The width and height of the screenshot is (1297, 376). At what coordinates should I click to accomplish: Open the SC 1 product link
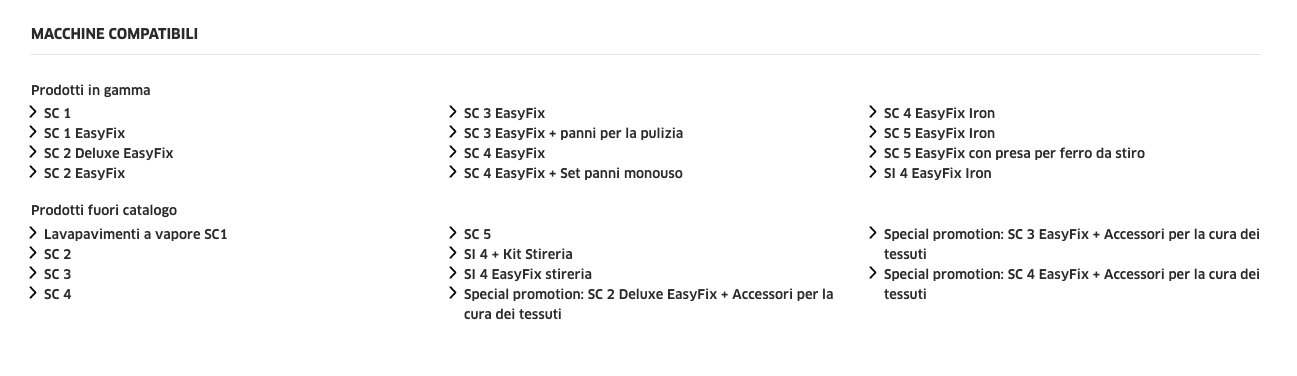57,113
